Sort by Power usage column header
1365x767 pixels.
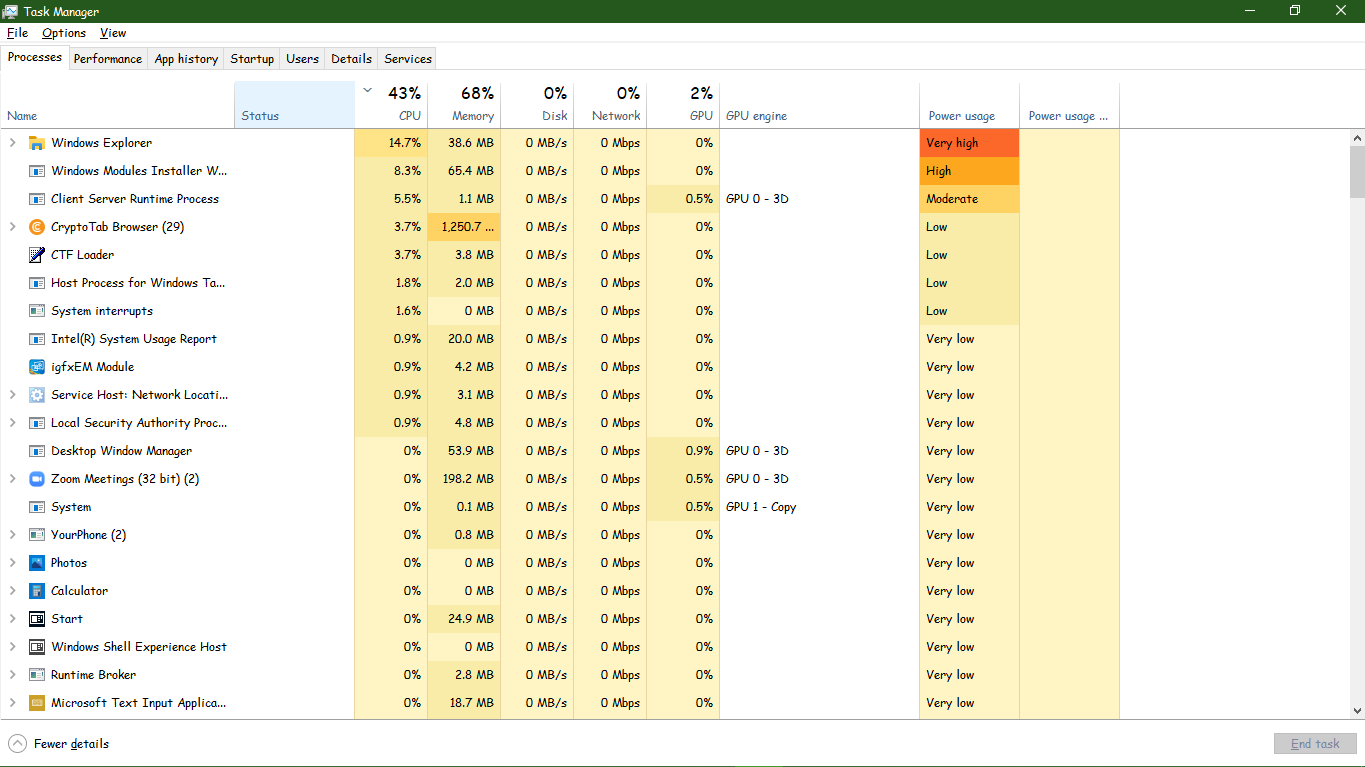coord(969,105)
